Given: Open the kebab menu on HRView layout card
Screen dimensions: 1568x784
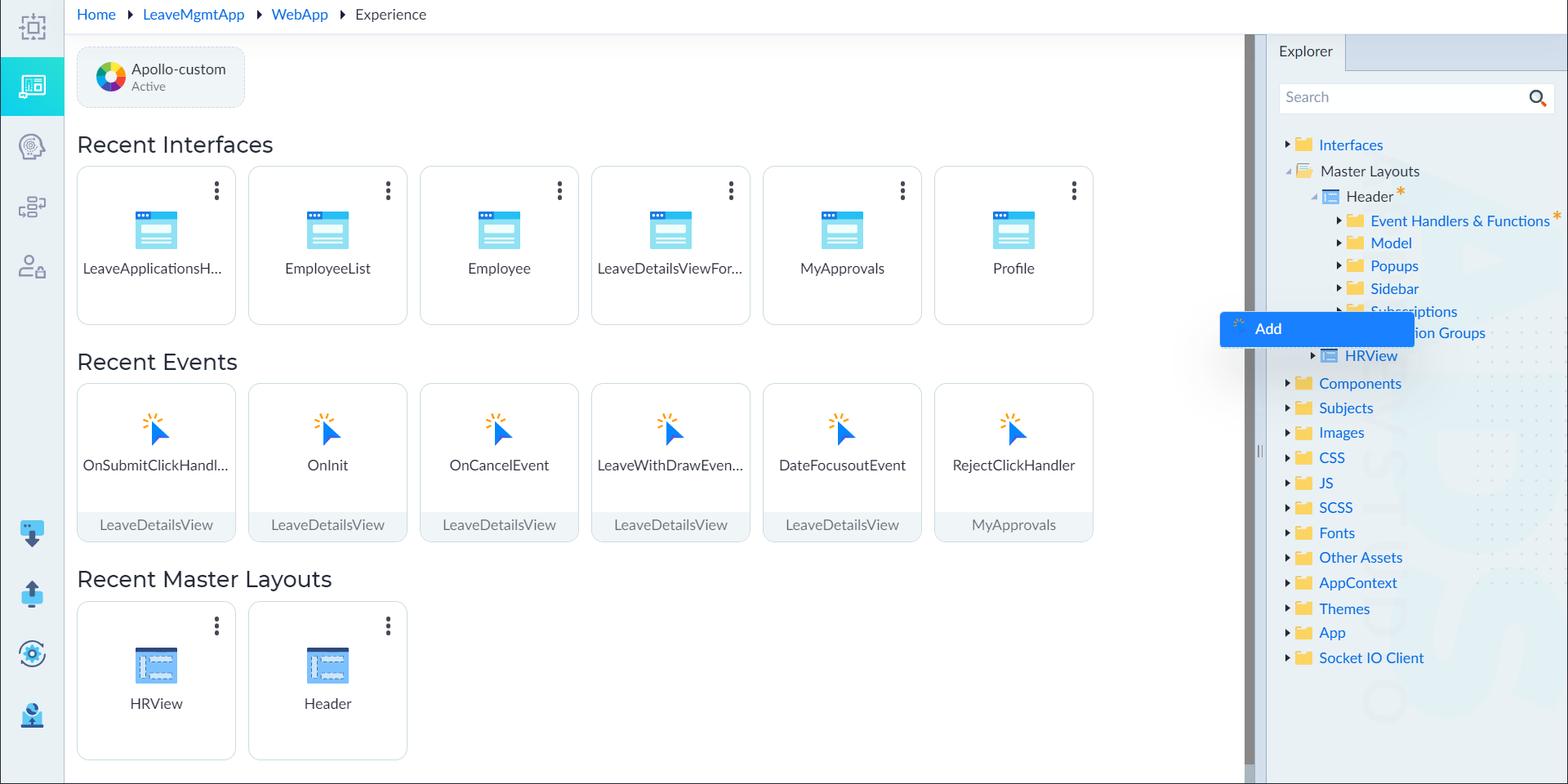Looking at the screenshot, I should coord(216,626).
